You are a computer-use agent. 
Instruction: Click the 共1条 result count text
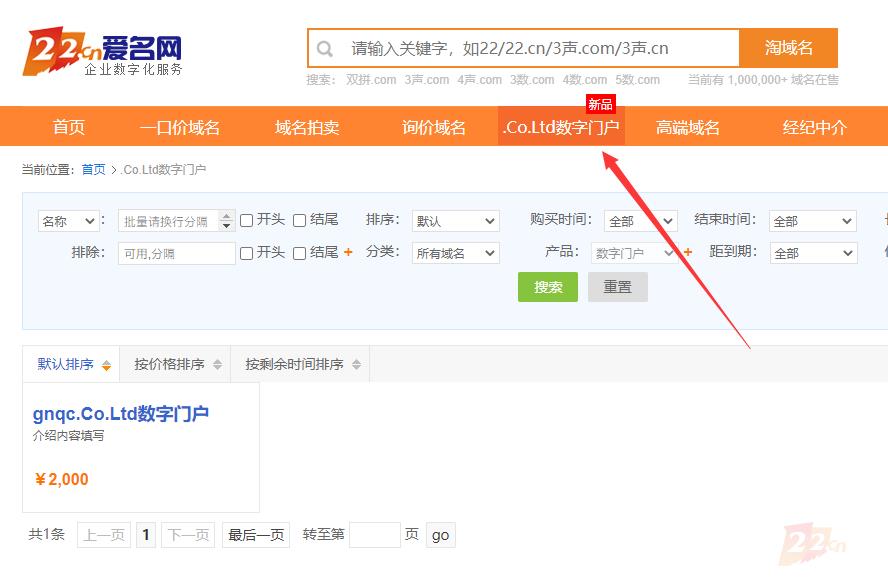46,534
